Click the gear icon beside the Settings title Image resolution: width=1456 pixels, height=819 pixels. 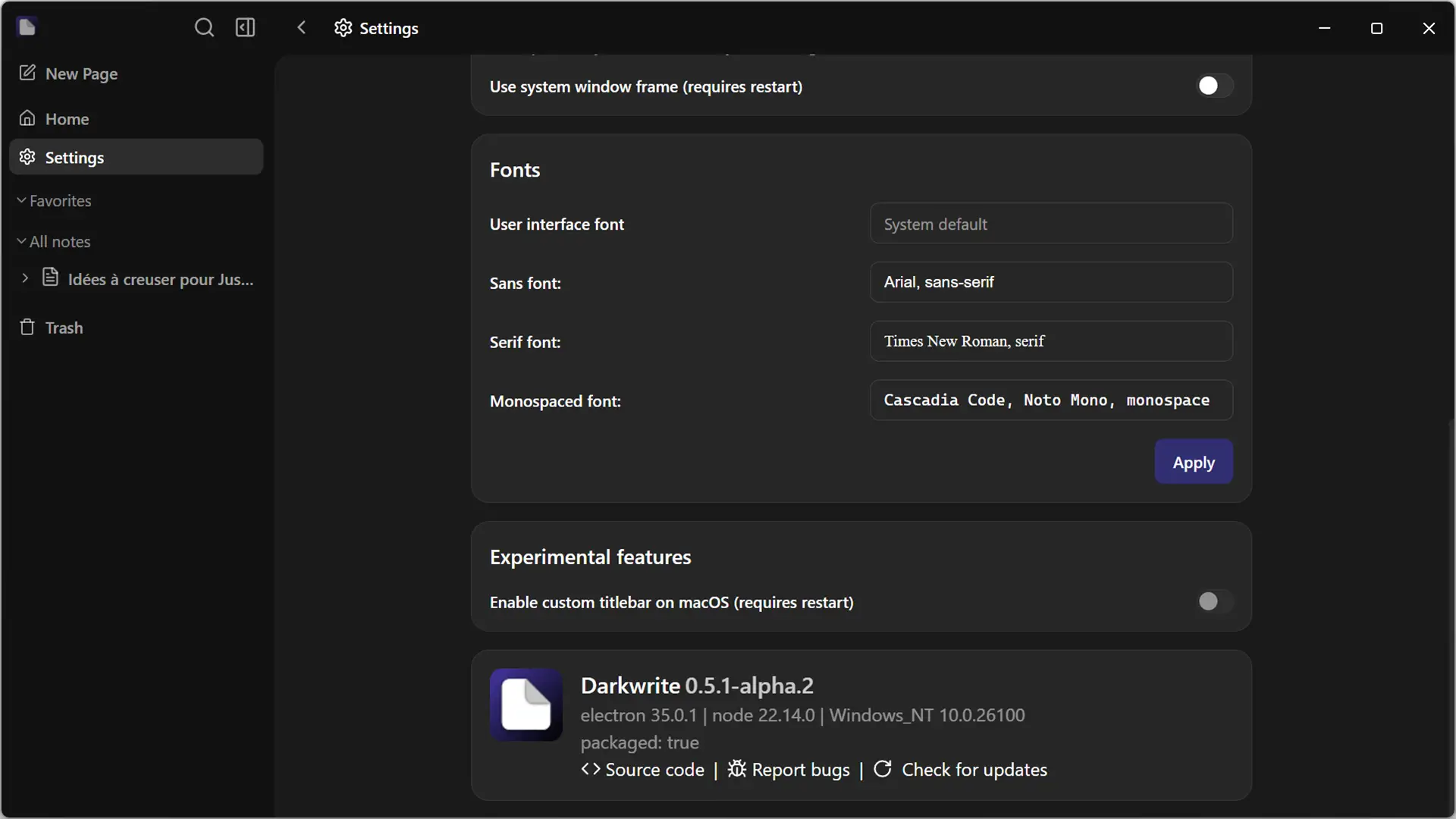point(344,28)
